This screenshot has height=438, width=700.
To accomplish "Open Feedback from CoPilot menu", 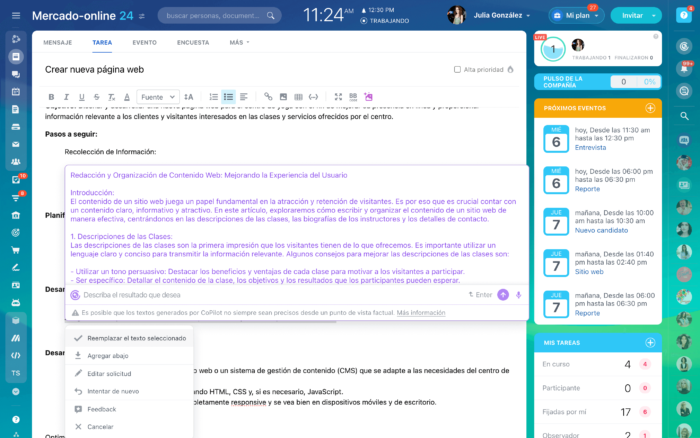I will [x=129, y=409].
